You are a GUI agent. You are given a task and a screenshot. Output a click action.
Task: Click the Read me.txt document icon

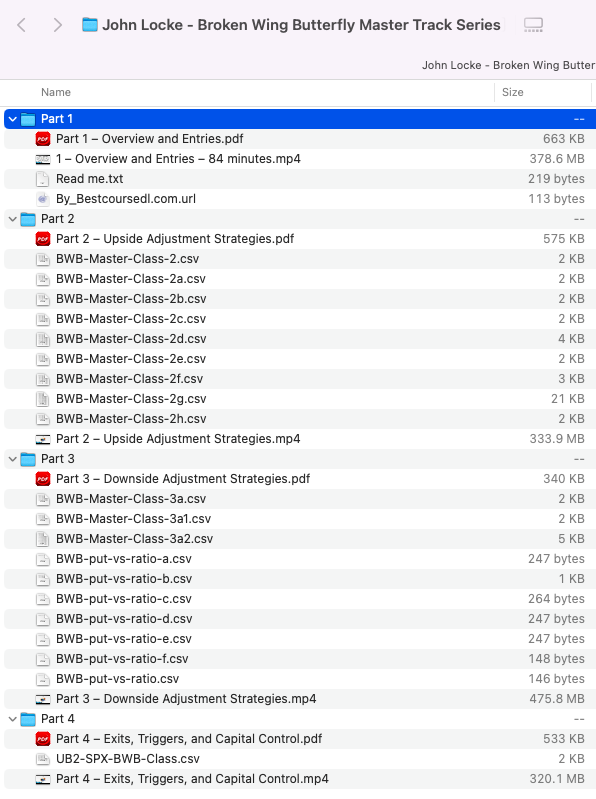click(x=43, y=179)
